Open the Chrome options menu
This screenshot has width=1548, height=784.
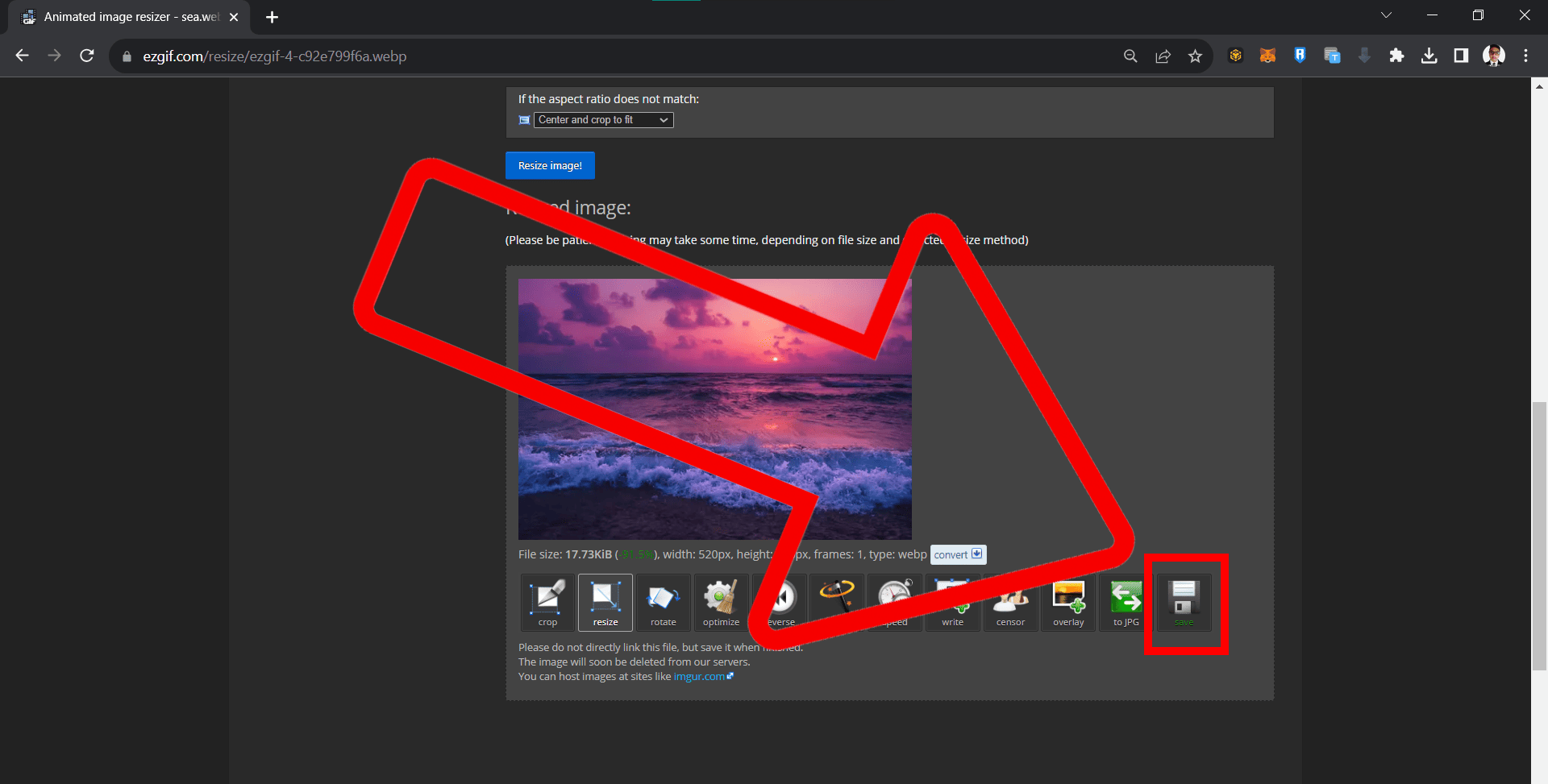click(x=1525, y=56)
